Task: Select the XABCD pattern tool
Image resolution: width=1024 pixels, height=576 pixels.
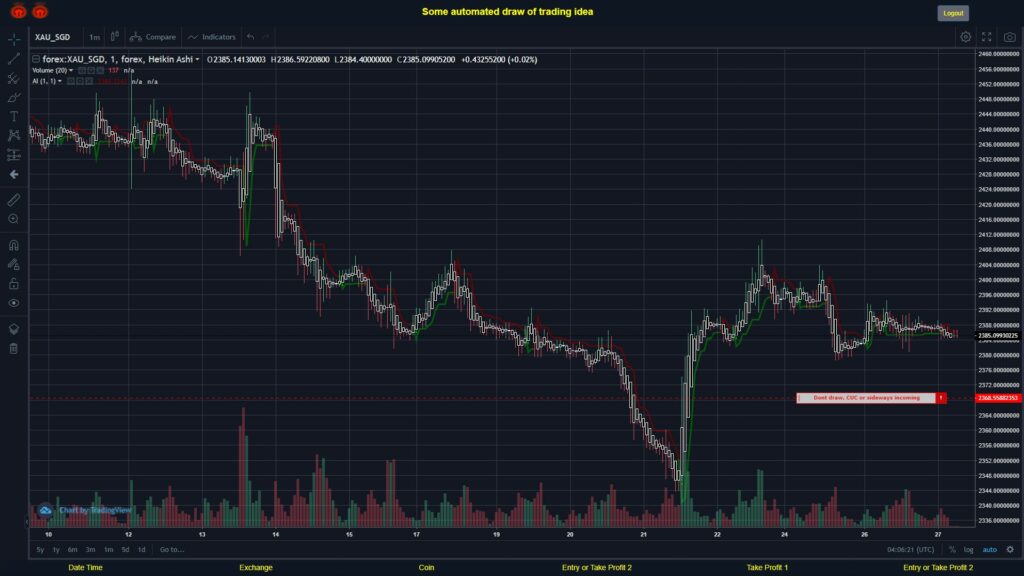Action: tap(14, 135)
